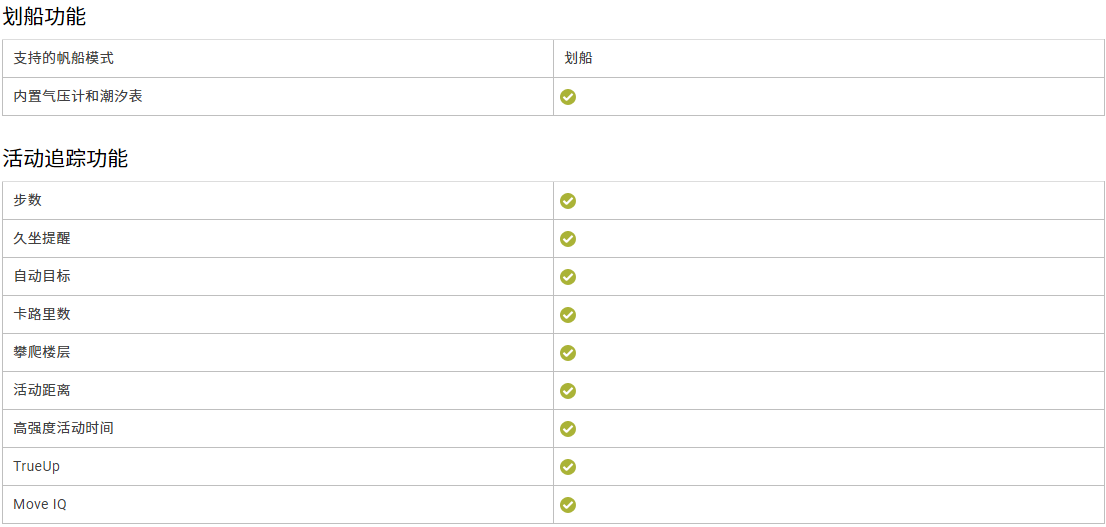This screenshot has height=527, width=1106.
Task: Click the 步数 row label
Action: [x=28, y=200]
